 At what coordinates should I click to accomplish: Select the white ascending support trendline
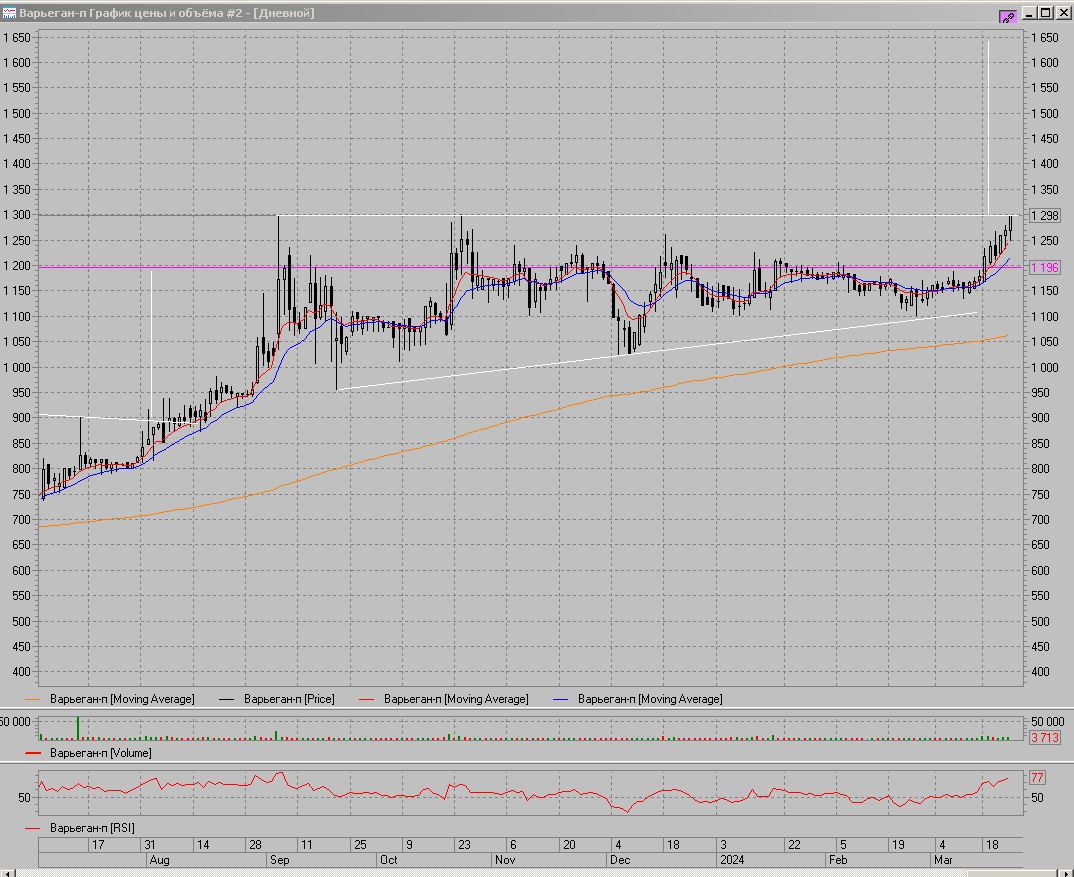[x=658, y=351]
